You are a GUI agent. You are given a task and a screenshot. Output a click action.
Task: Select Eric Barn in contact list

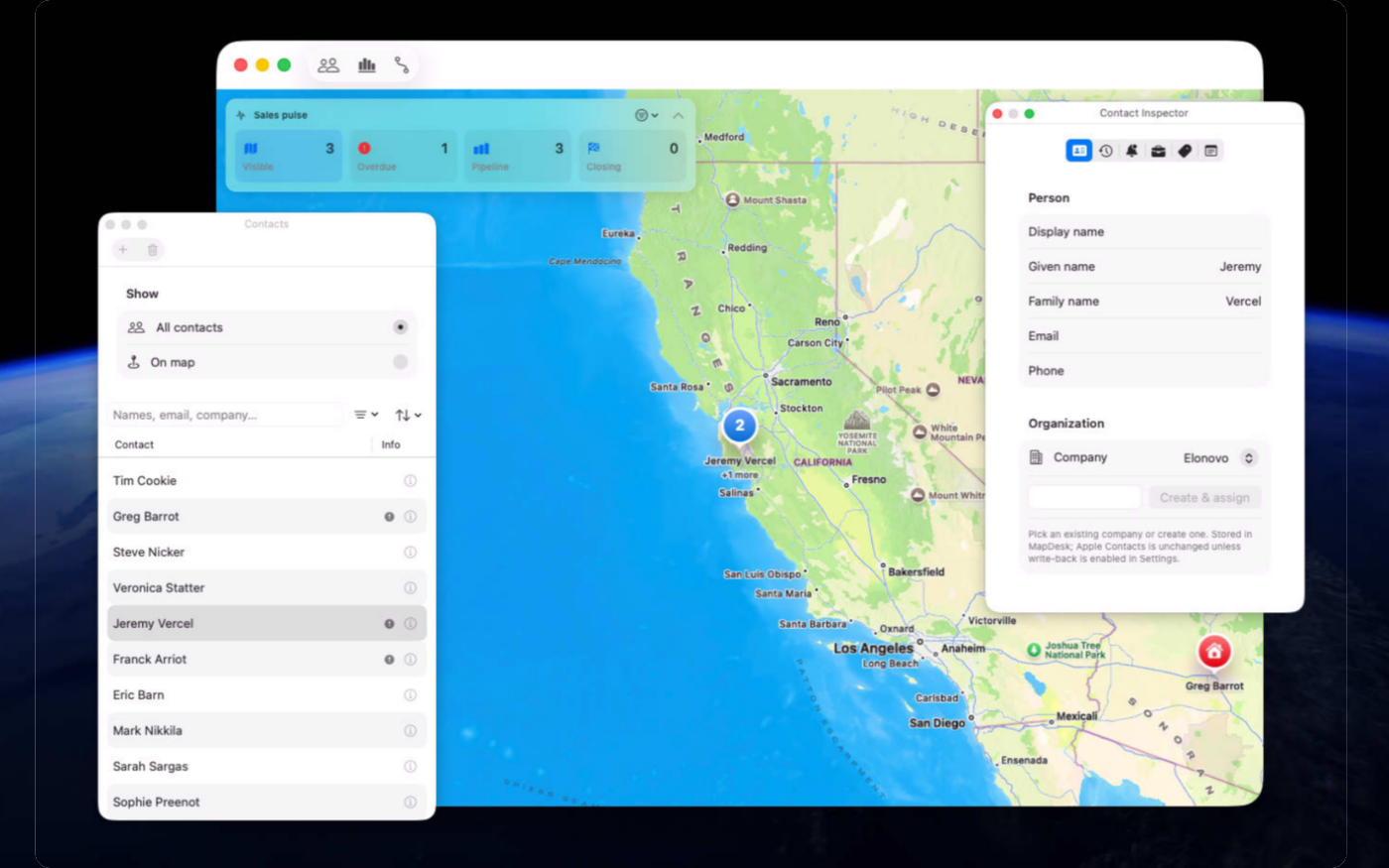pos(267,695)
